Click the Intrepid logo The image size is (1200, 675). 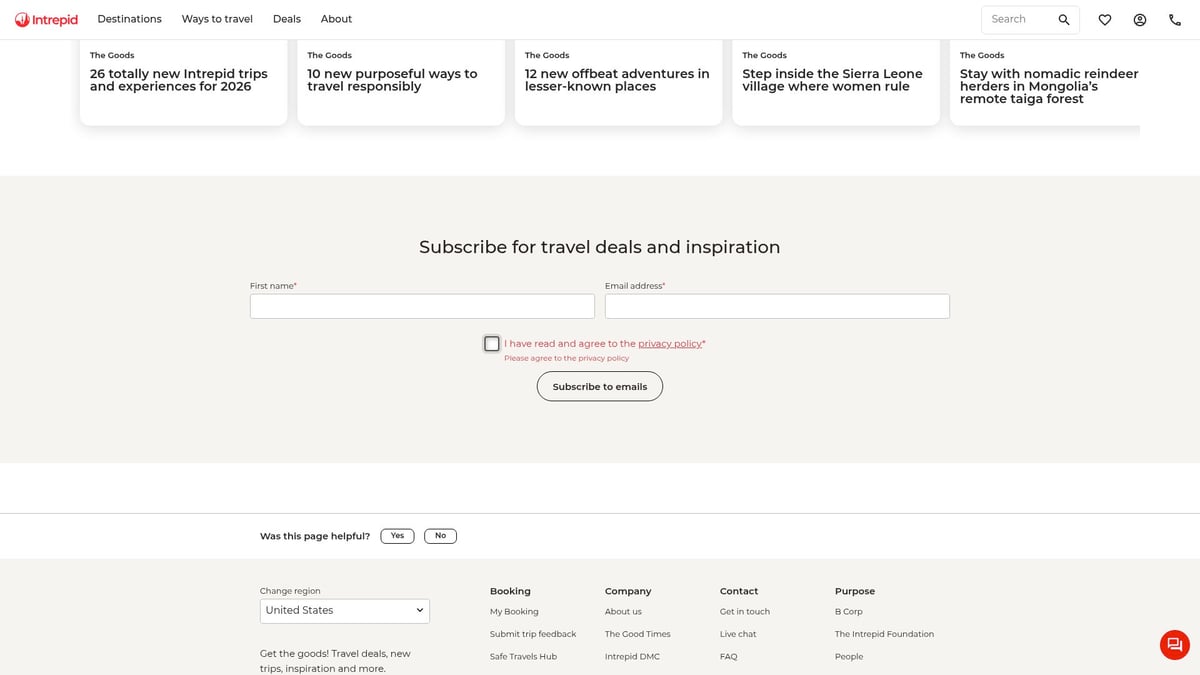point(46,19)
